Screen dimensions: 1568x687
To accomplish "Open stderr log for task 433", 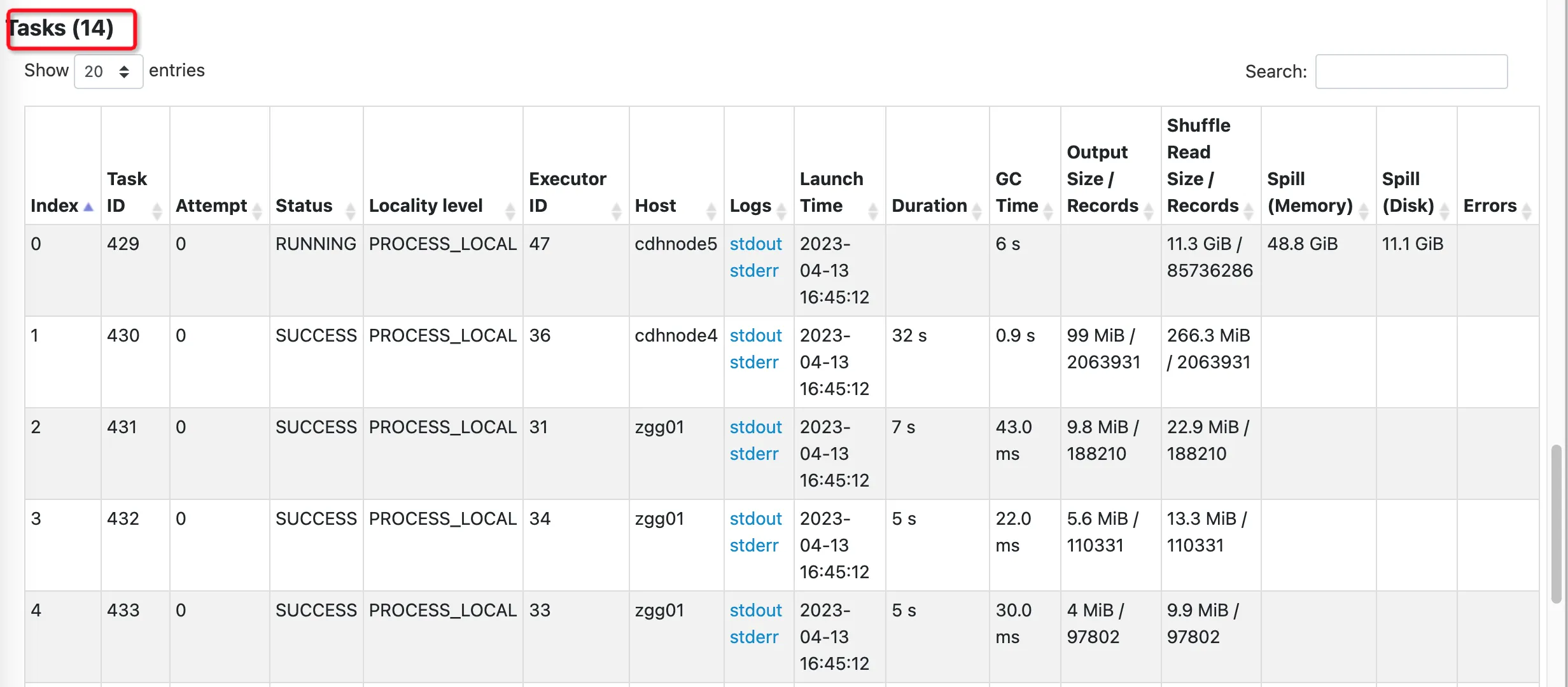I will pos(754,637).
